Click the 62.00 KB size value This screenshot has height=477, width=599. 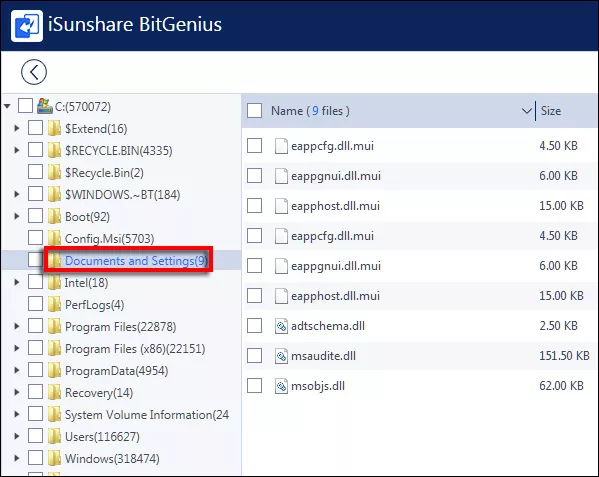[561, 386]
